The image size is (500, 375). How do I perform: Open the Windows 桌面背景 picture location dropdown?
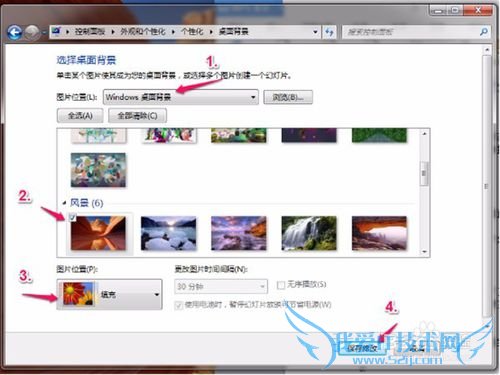coord(181,97)
